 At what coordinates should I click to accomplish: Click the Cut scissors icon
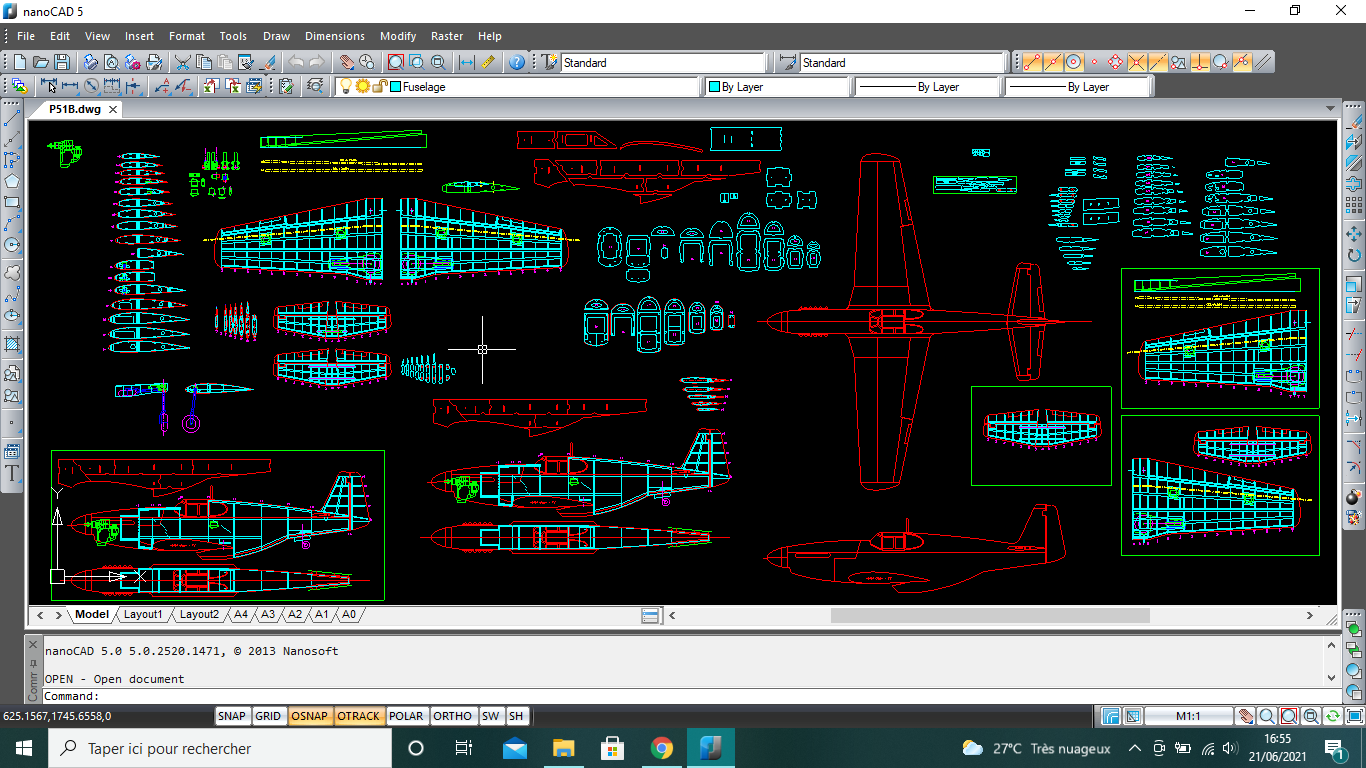click(183, 62)
